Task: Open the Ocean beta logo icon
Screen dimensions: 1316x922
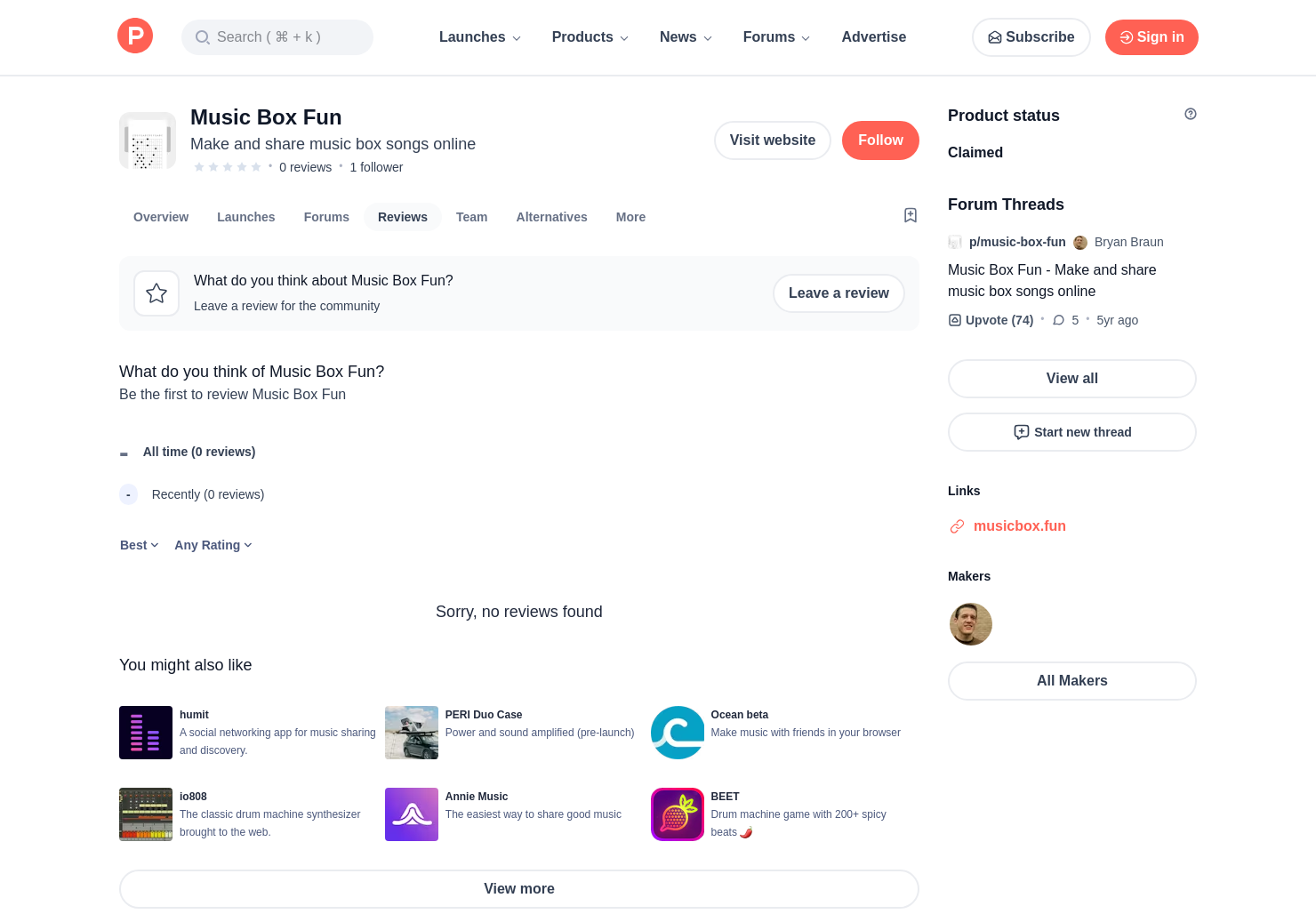Action: coord(677,733)
